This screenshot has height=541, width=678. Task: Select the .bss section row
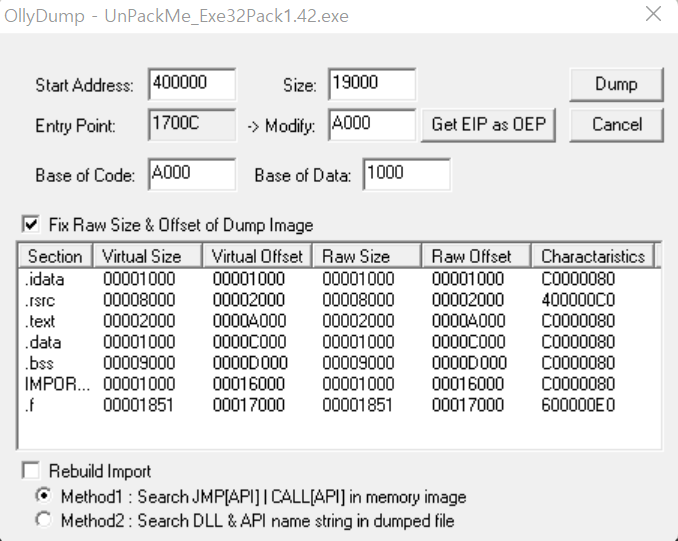(x=339, y=363)
